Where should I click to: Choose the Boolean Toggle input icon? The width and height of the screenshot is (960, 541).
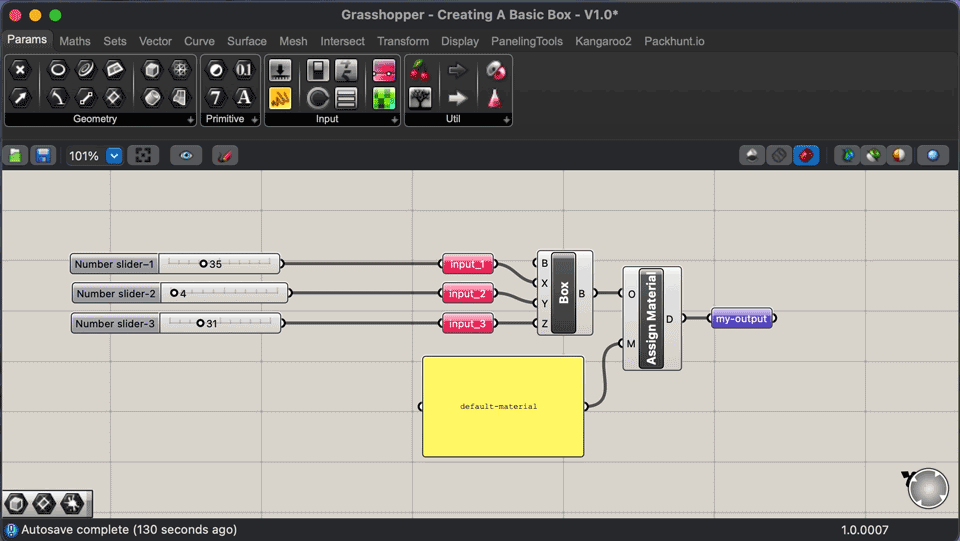(318, 70)
